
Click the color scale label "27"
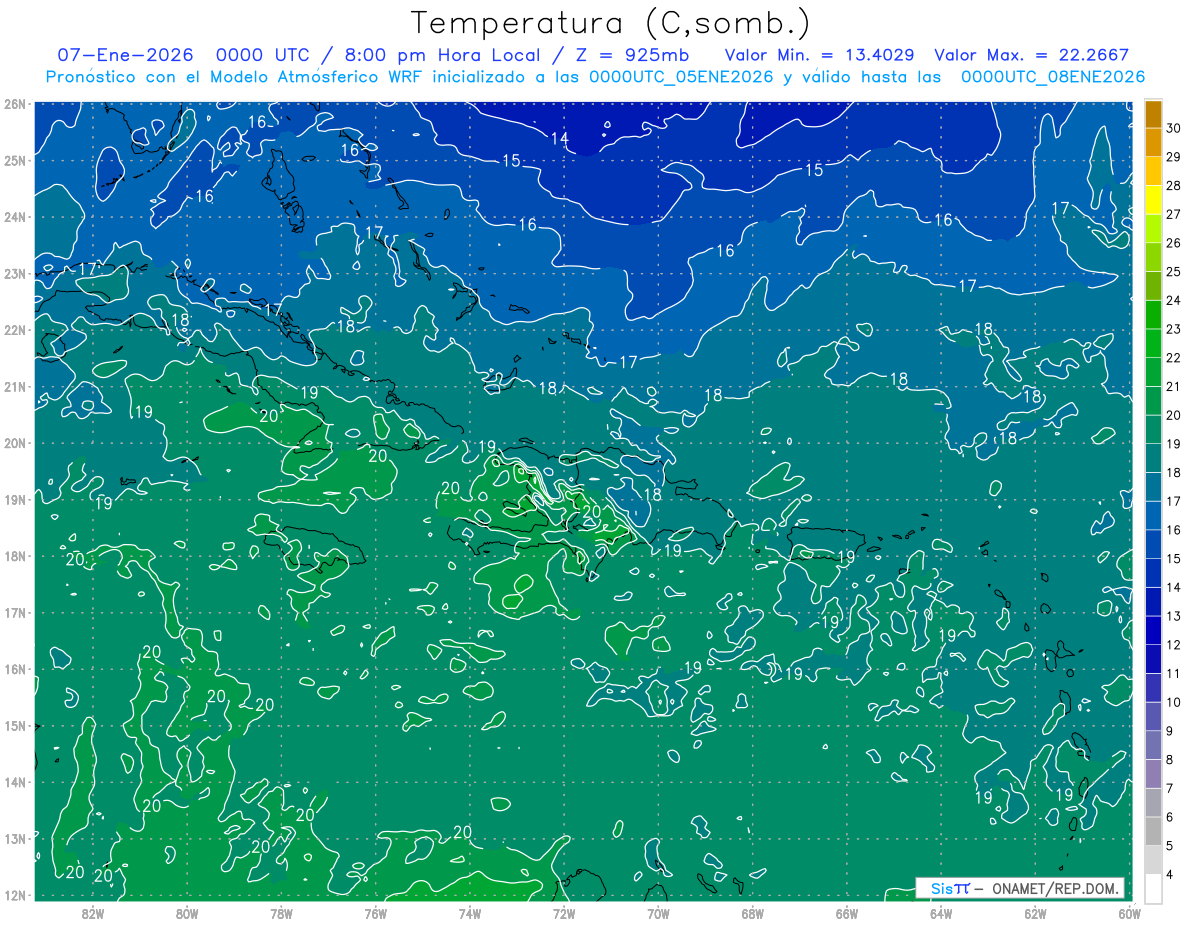(x=1174, y=215)
